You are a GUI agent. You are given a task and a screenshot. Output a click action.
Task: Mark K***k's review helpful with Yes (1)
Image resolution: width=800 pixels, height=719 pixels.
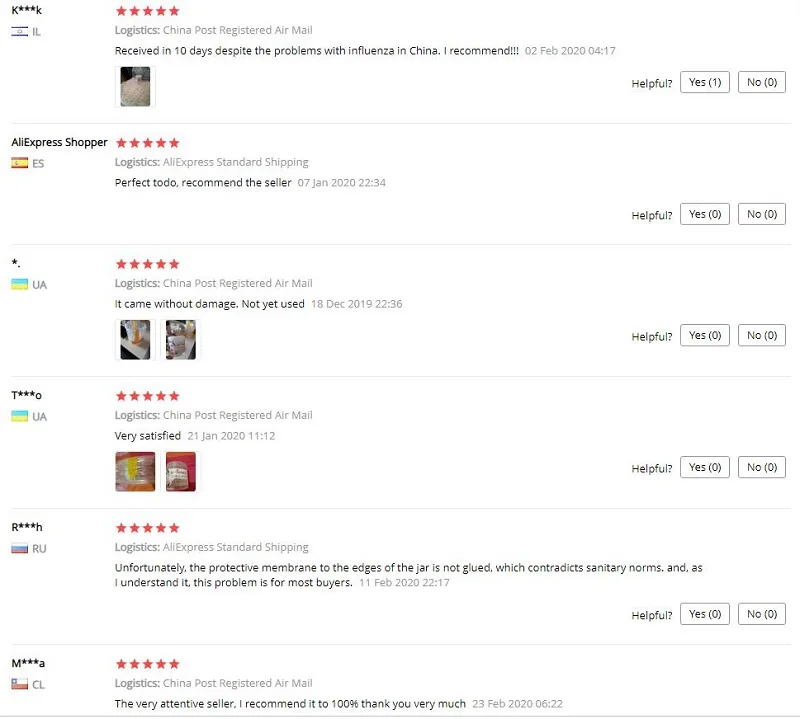(705, 82)
